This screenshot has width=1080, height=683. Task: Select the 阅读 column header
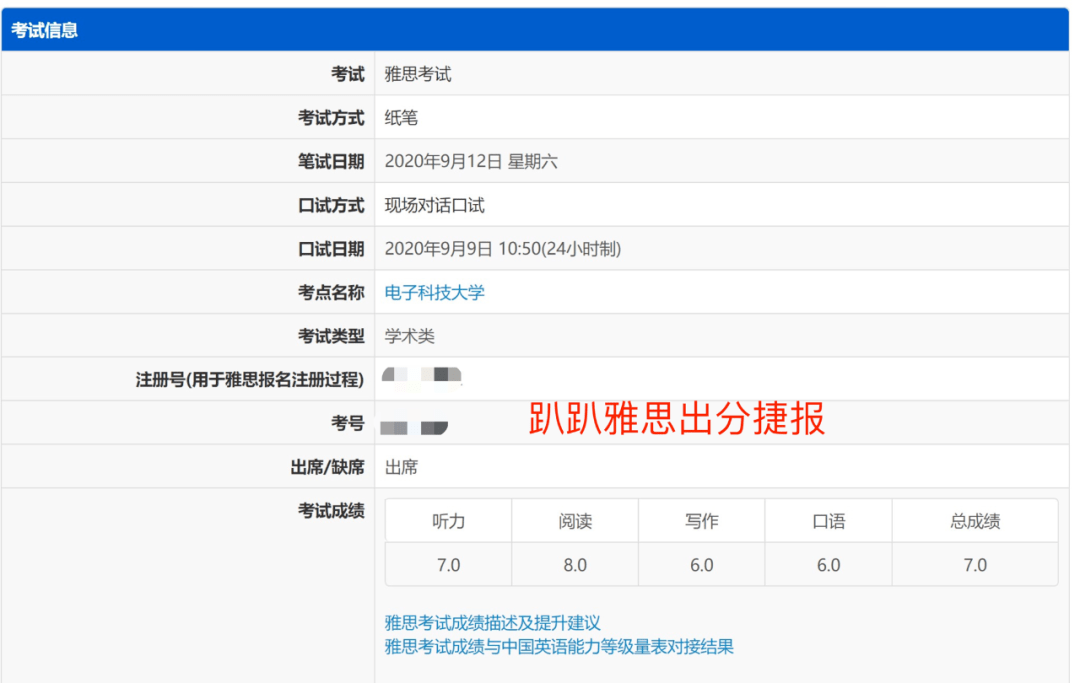[575, 521]
